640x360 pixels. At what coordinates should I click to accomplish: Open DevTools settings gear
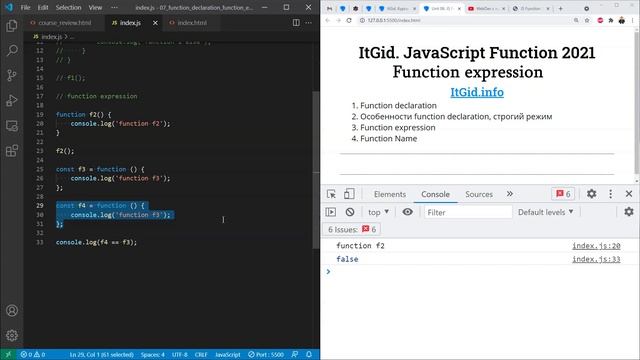pos(591,194)
